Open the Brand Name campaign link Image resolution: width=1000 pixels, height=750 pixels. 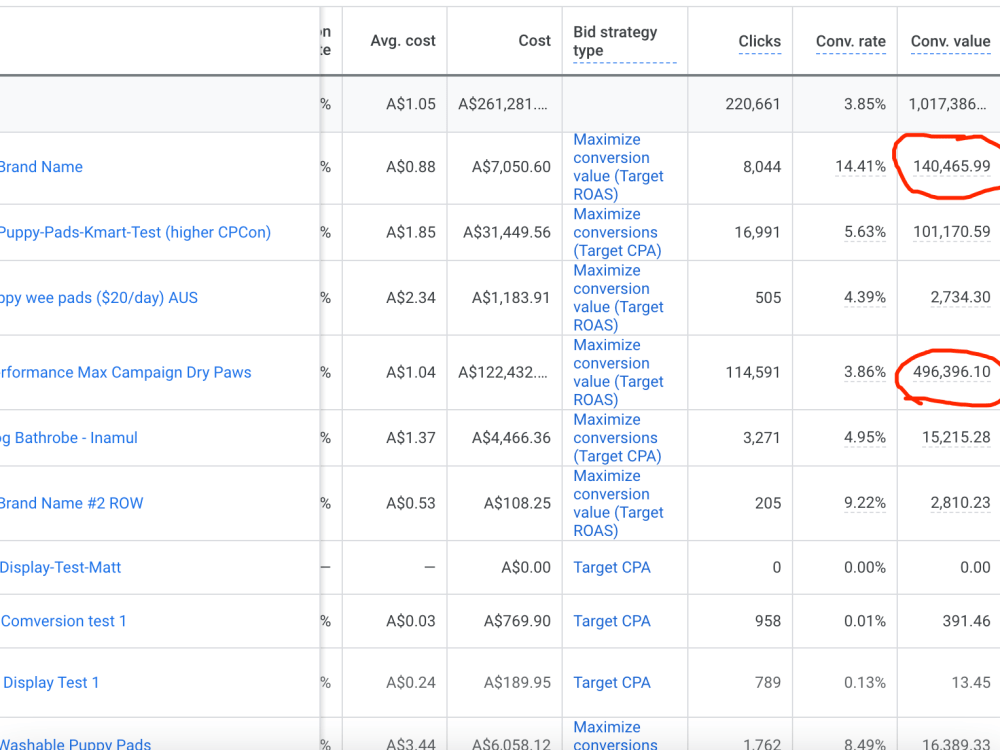coord(41,167)
